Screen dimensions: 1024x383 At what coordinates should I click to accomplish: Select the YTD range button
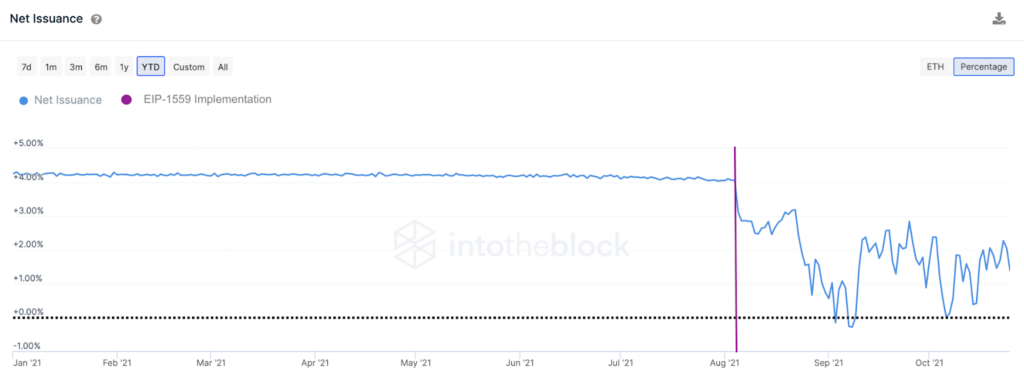point(151,67)
